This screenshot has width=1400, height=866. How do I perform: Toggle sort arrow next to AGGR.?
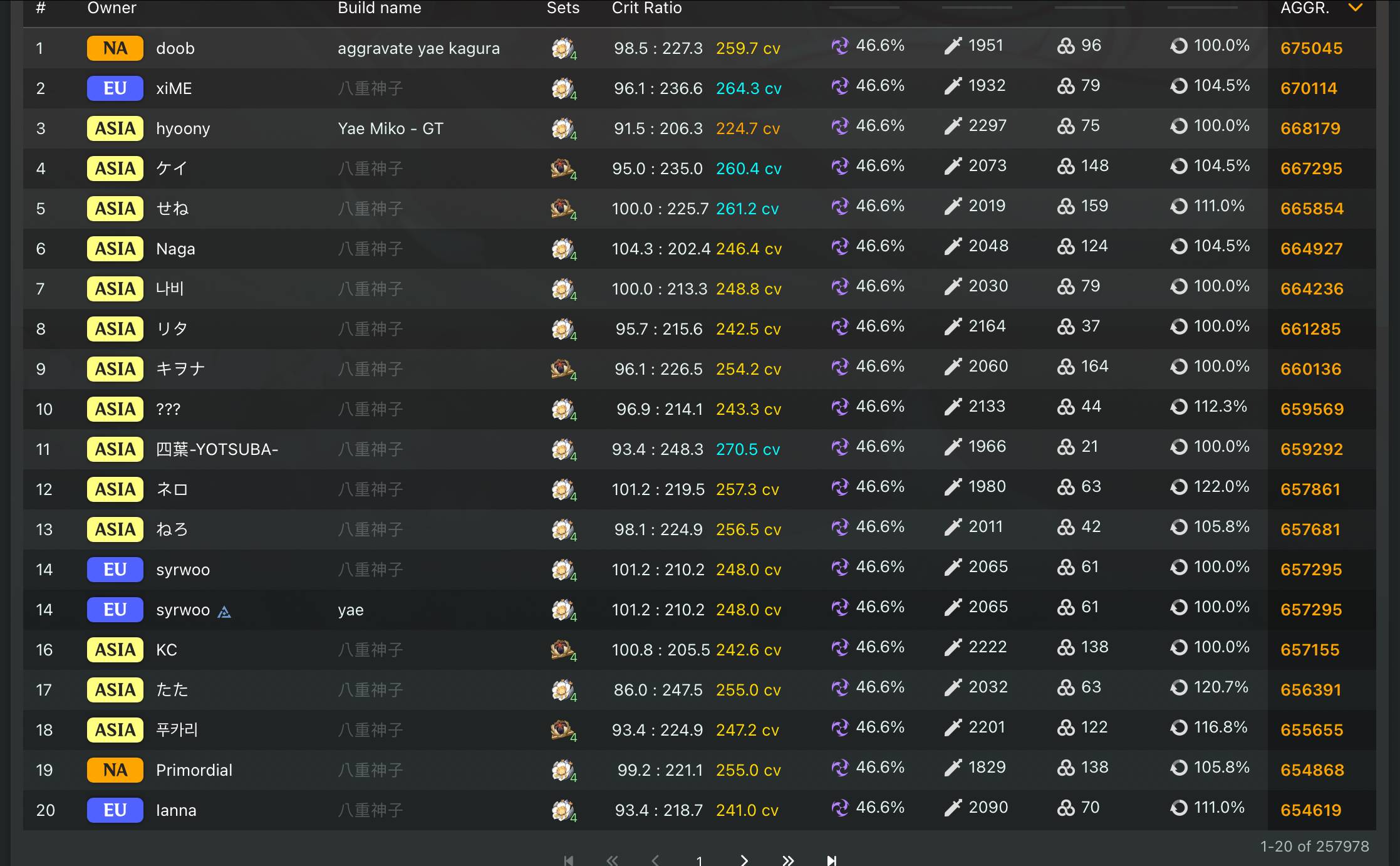click(x=1356, y=8)
